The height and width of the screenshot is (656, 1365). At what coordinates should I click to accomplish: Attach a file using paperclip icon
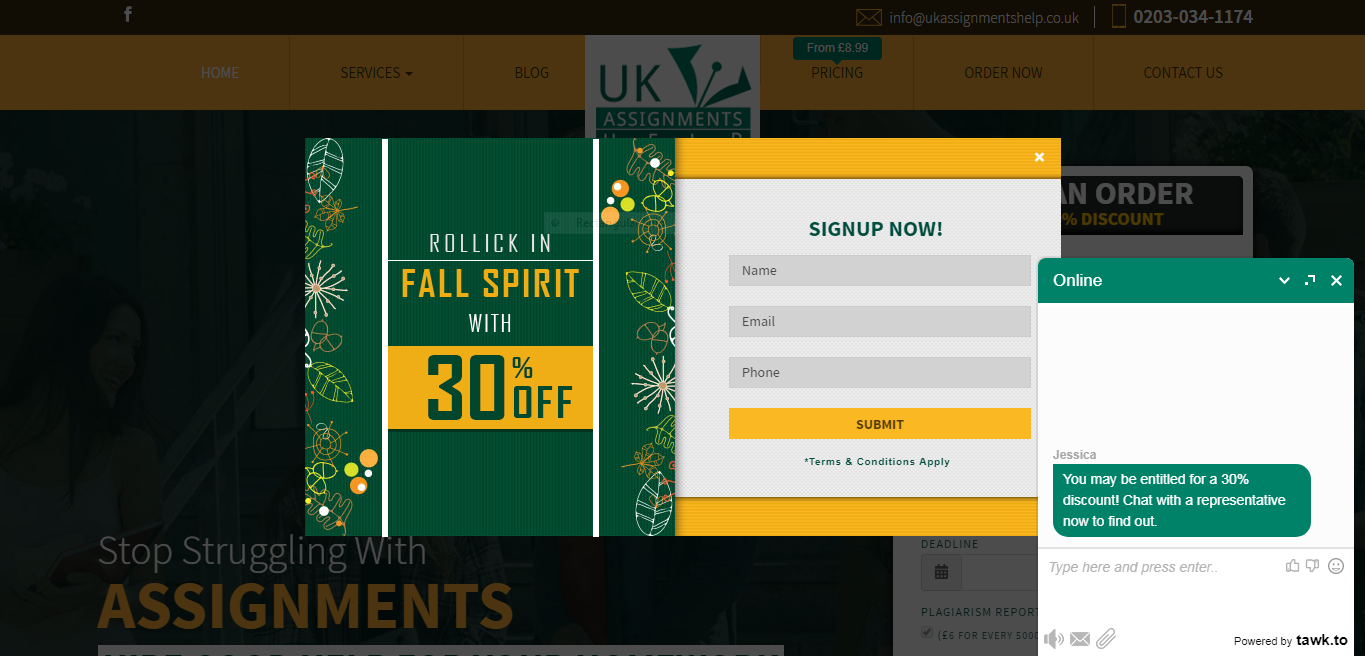click(x=1106, y=638)
